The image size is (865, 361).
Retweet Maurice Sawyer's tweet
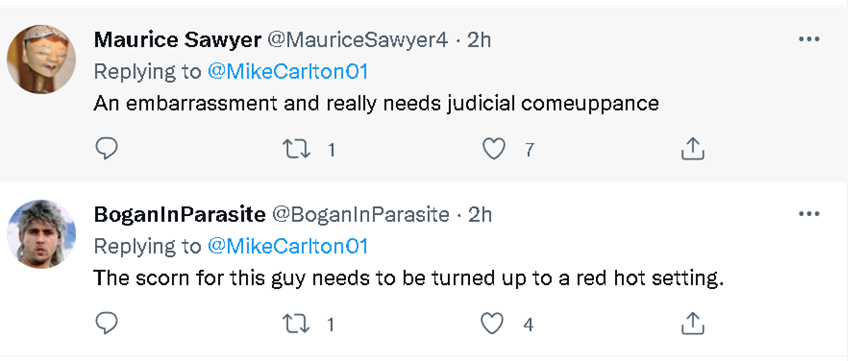point(296,149)
